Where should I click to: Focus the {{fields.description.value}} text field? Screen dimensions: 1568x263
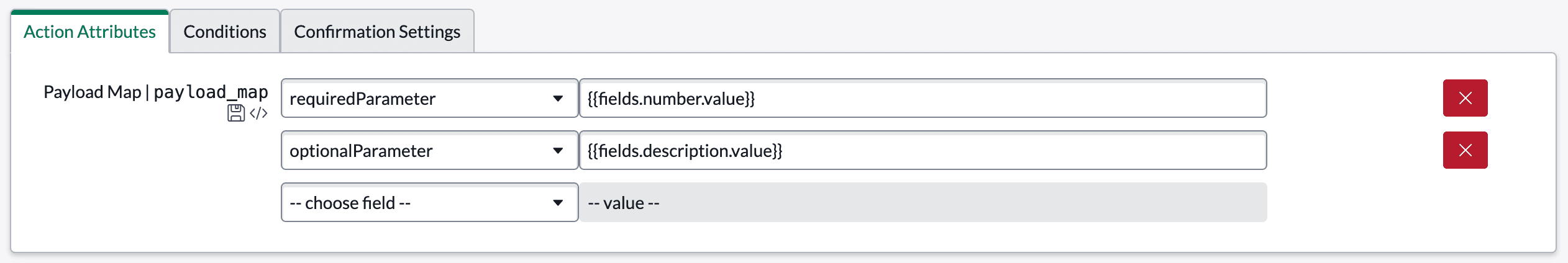tap(923, 150)
